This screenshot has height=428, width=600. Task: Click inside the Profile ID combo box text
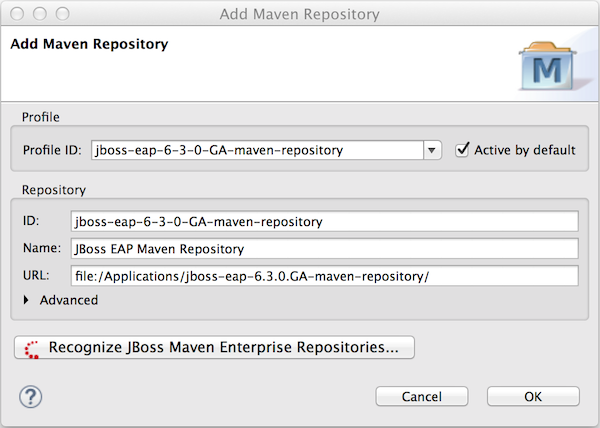pyautogui.click(x=255, y=151)
